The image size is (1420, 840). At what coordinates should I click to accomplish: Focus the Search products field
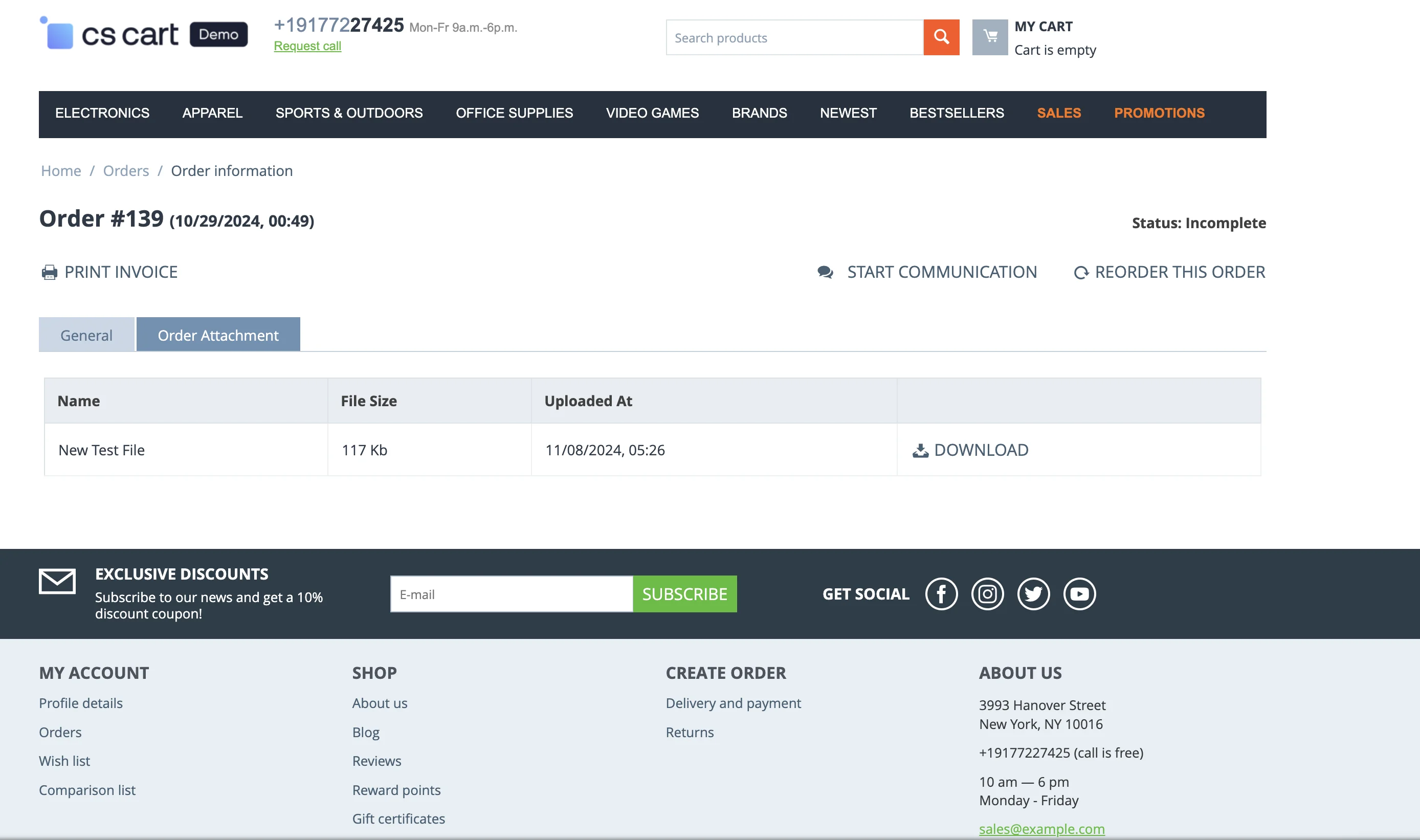coord(793,38)
